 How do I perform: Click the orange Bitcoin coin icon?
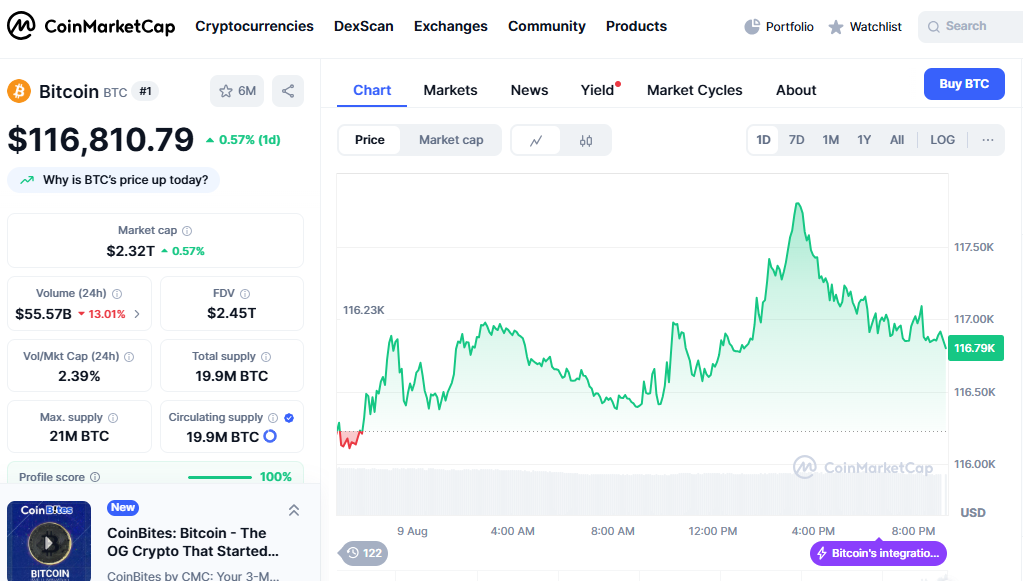(x=19, y=91)
